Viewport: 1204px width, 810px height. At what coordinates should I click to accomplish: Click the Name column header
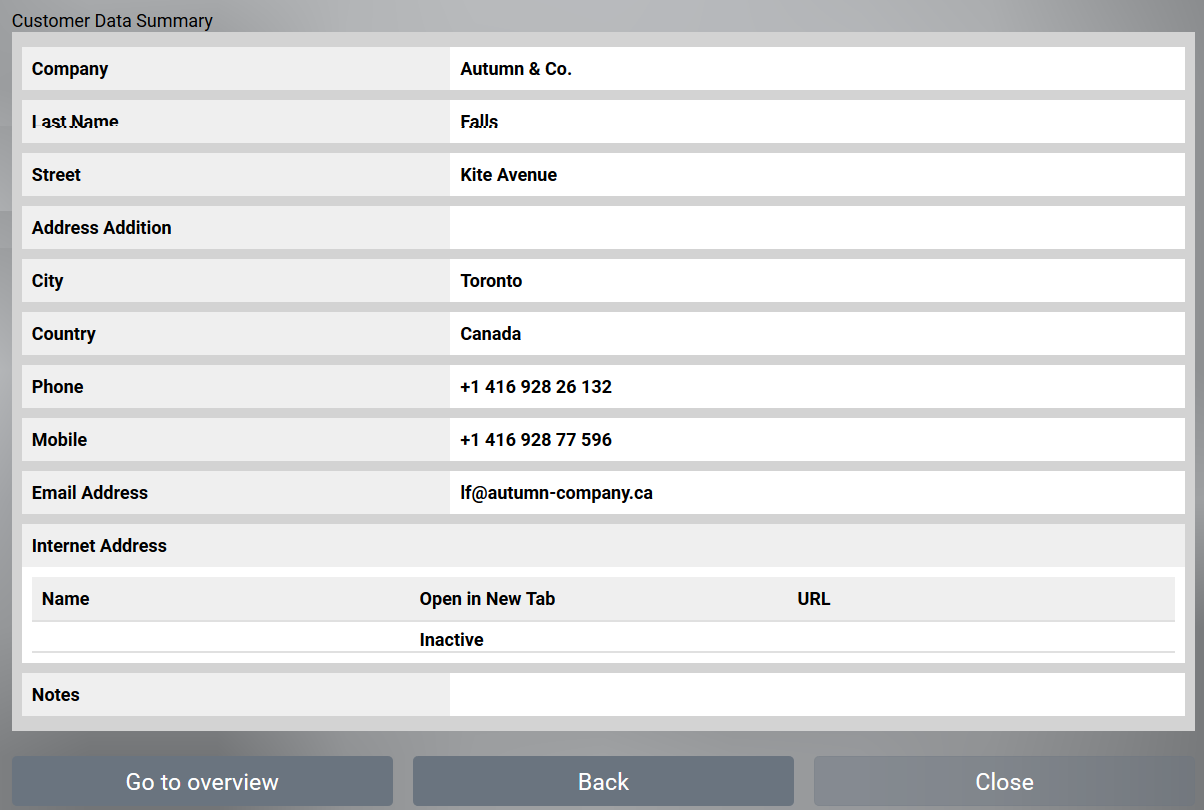(66, 599)
